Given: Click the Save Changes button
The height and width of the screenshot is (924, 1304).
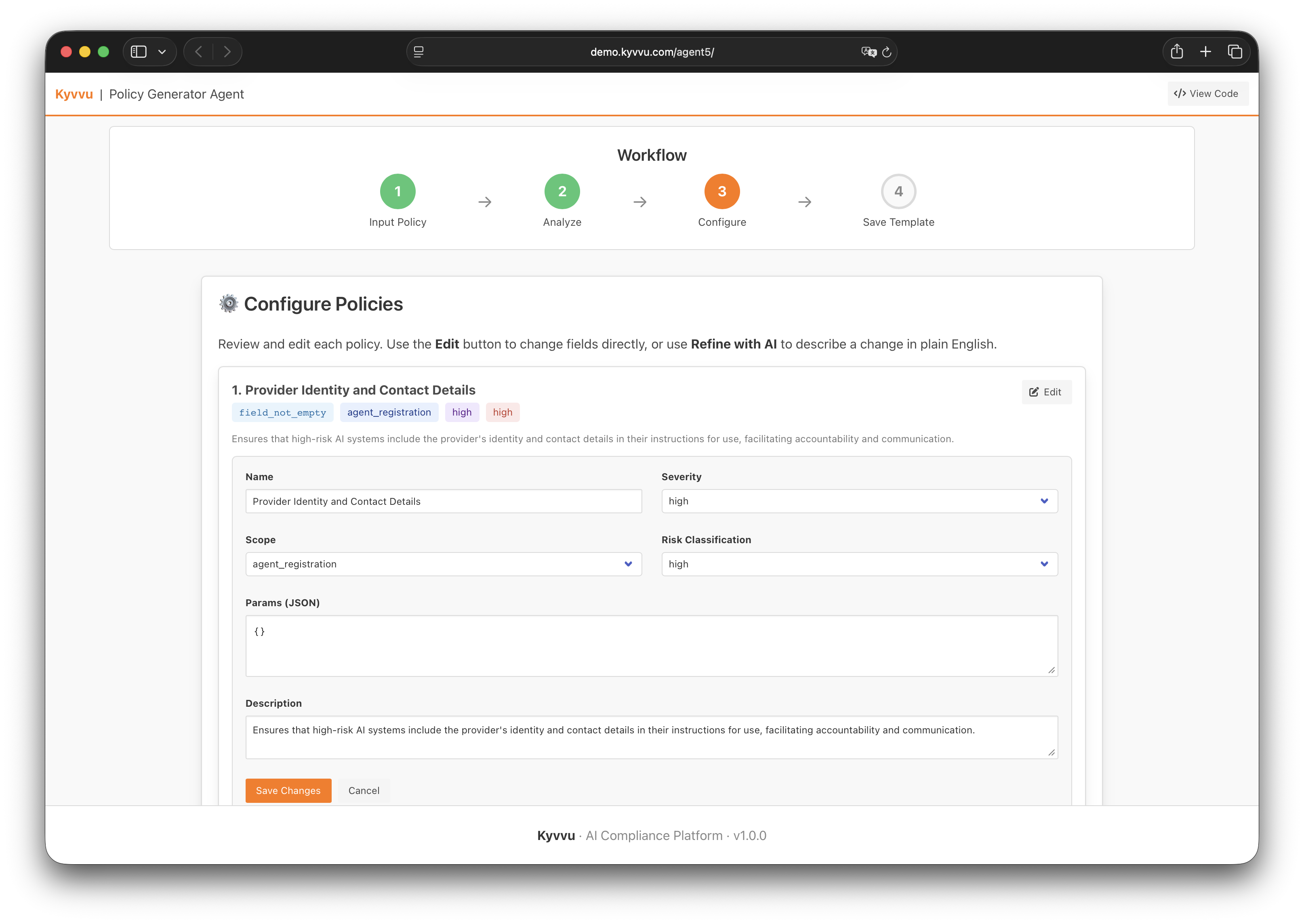Looking at the screenshot, I should click(x=288, y=790).
